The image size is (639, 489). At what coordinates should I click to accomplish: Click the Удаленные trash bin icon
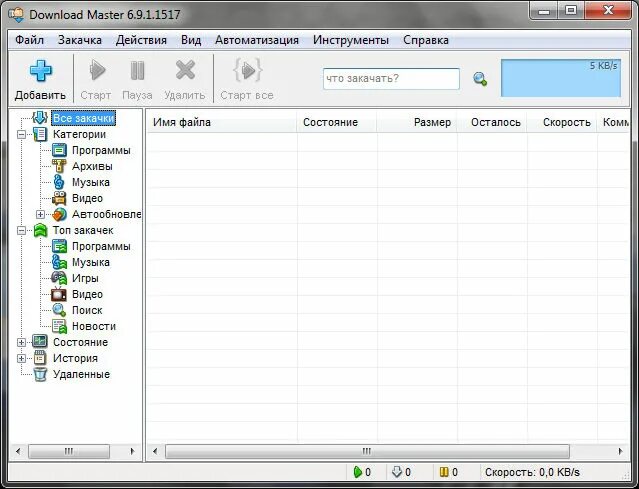click(x=40, y=374)
